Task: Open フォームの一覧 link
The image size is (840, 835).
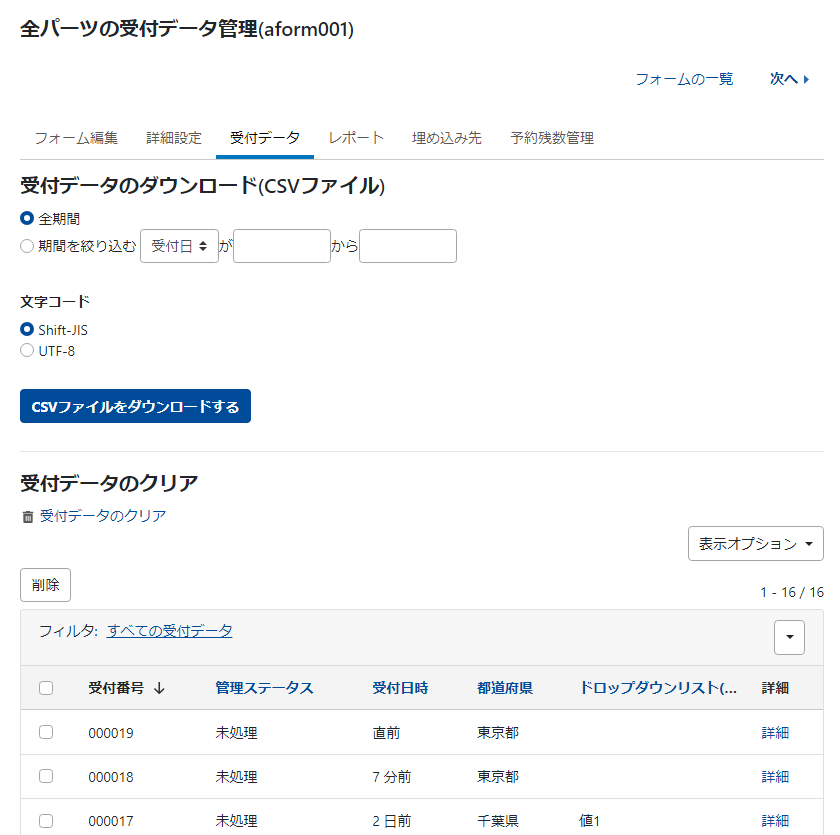Action: pos(684,79)
